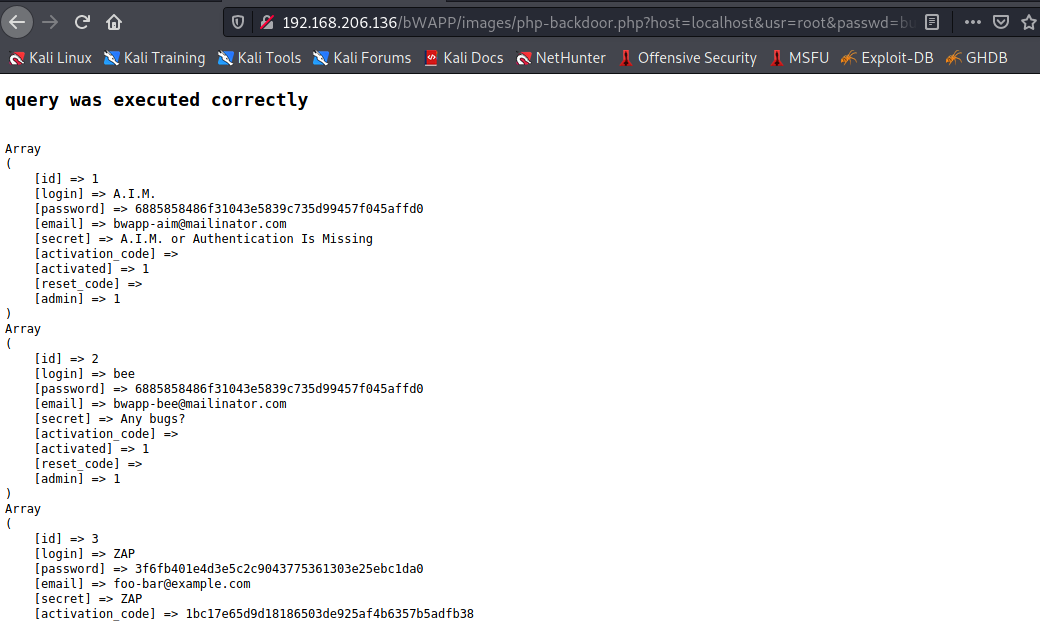Open the Kali Docs bookmark

464,58
